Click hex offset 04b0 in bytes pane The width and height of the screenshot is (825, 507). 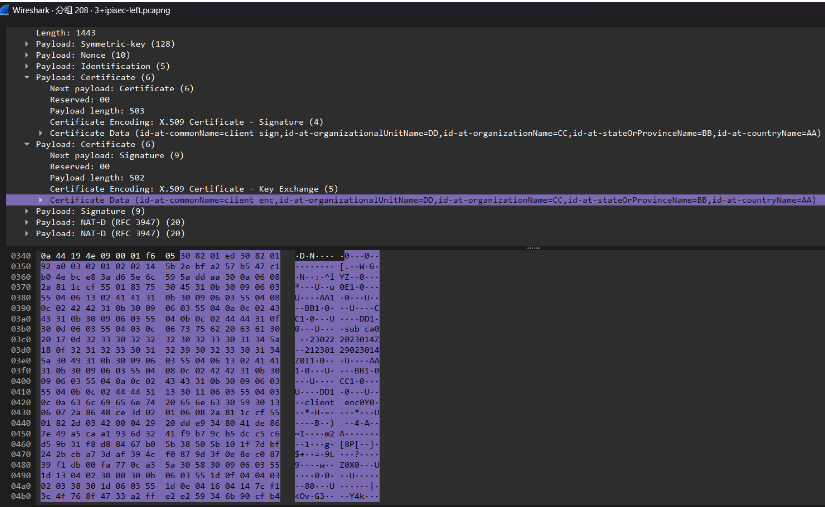[x=21, y=496]
